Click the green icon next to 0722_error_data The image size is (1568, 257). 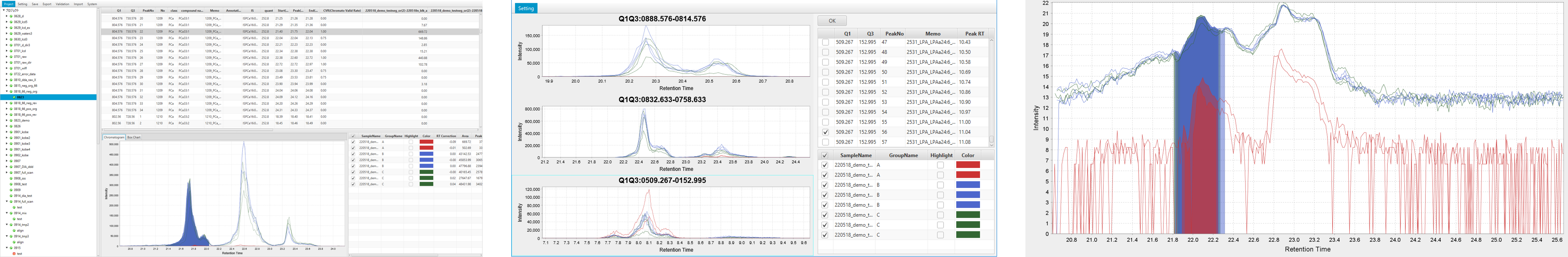pos(11,74)
